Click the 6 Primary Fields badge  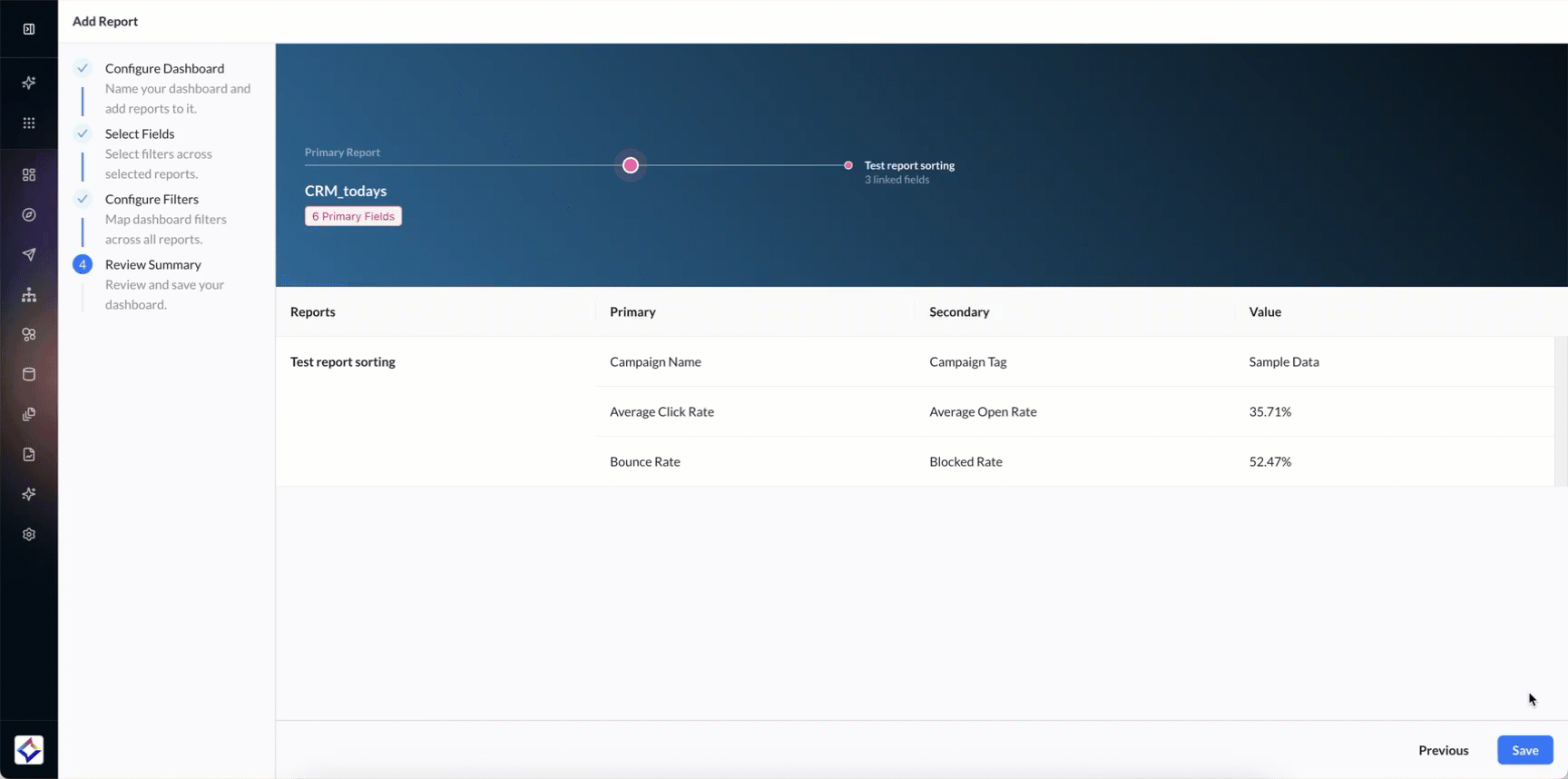click(x=353, y=216)
